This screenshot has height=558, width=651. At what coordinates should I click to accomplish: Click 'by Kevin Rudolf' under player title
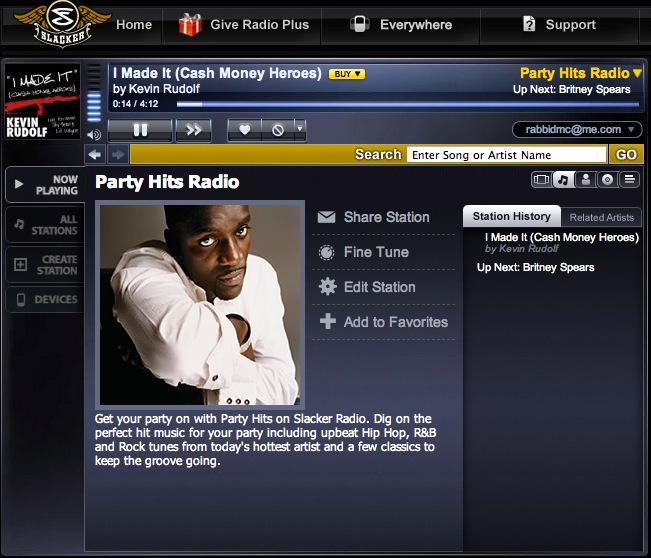(x=156, y=89)
